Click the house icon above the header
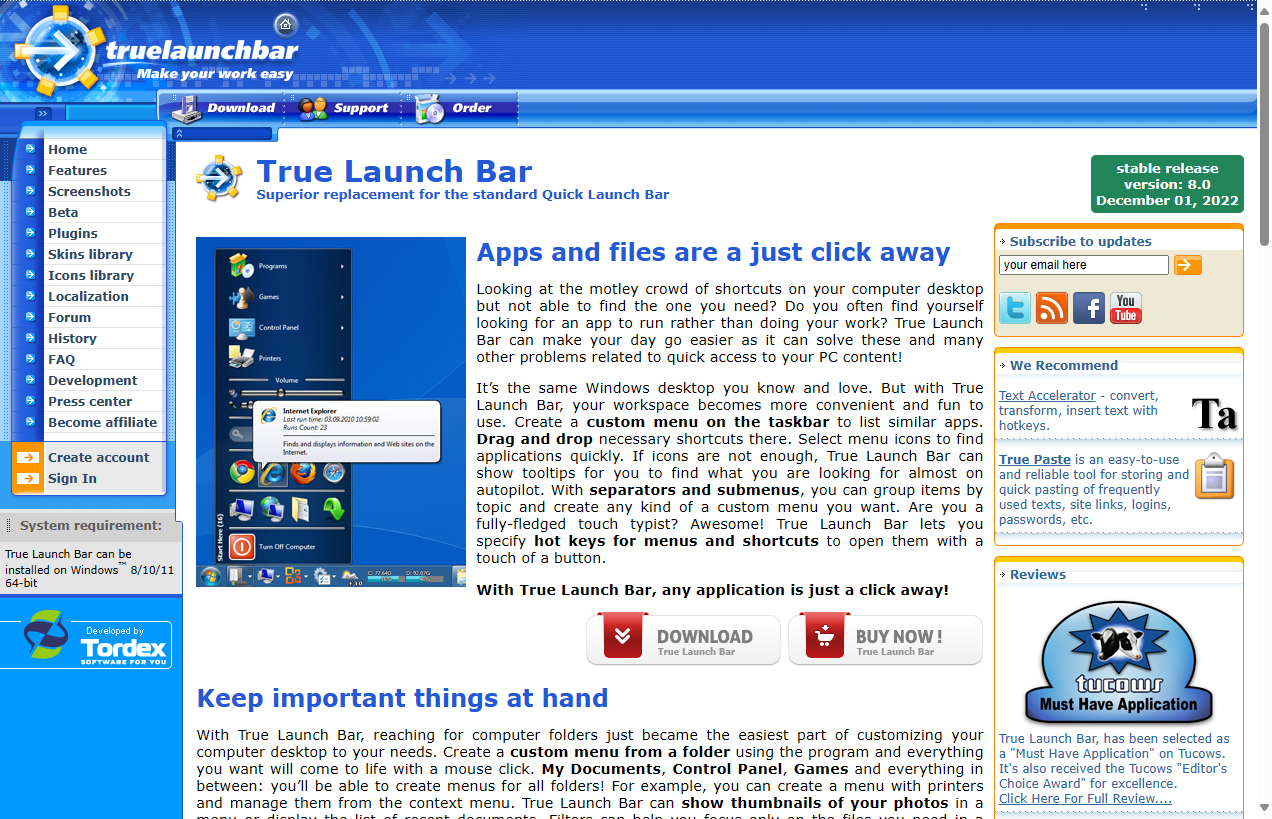Screen dimensions: 1272x819 (x=285, y=24)
